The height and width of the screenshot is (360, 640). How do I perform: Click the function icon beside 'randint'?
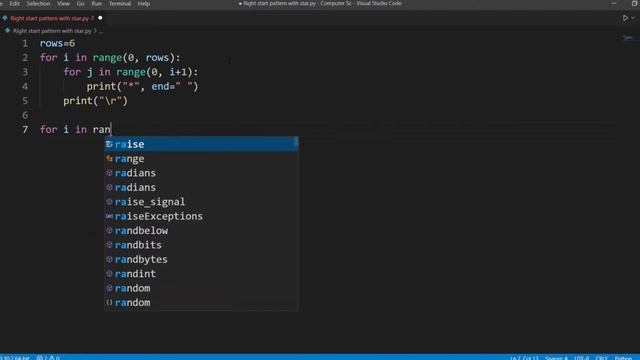point(109,274)
